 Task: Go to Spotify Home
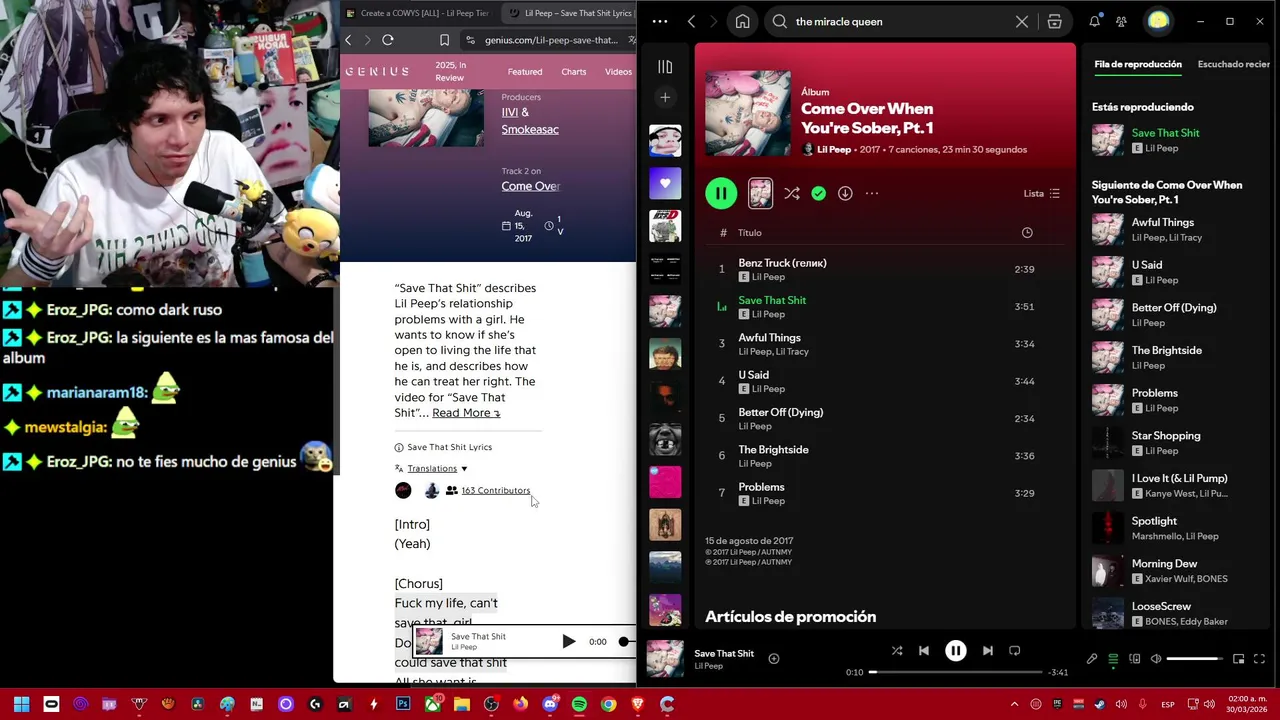click(x=742, y=21)
